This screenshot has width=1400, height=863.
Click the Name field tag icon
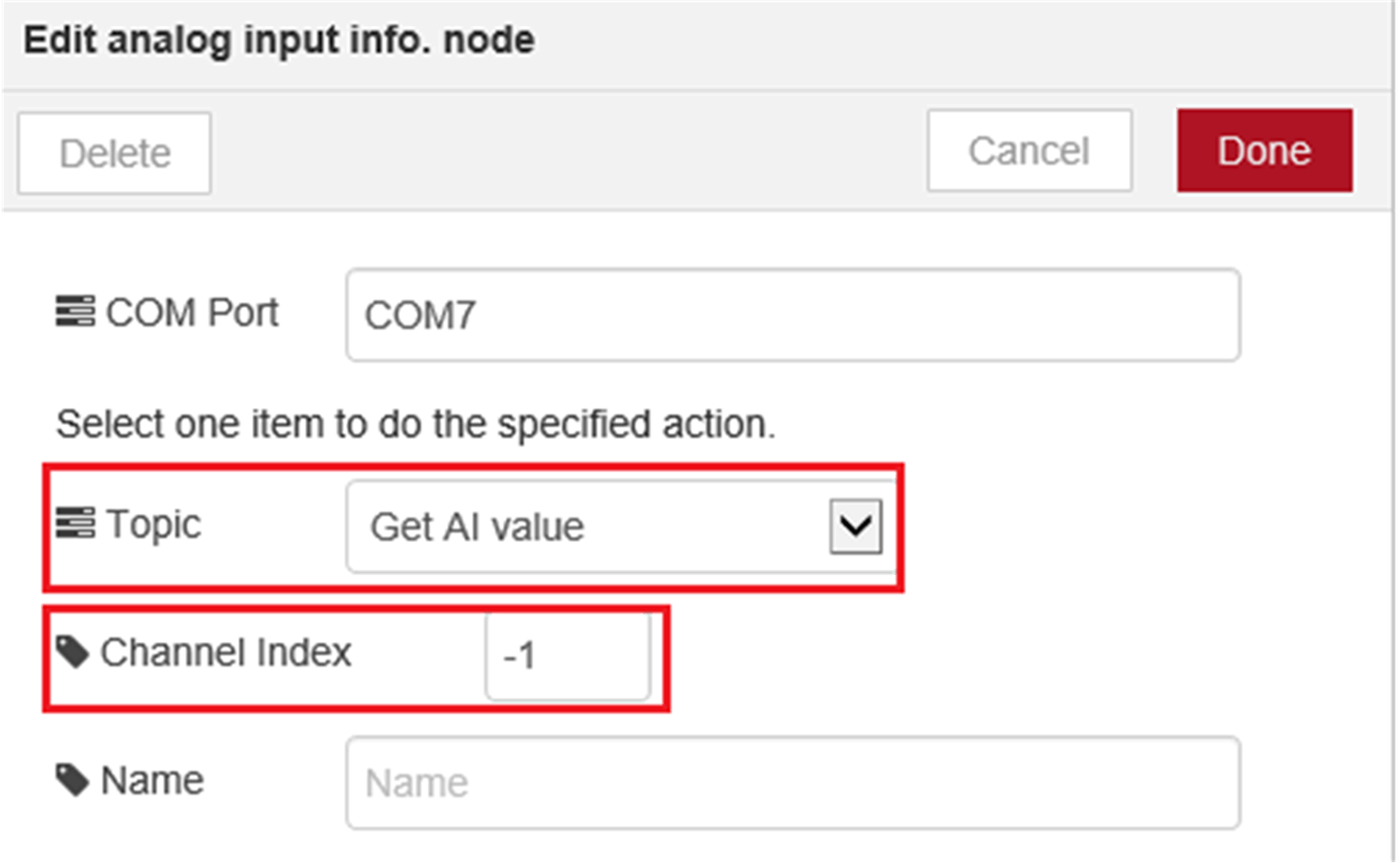tap(72, 780)
